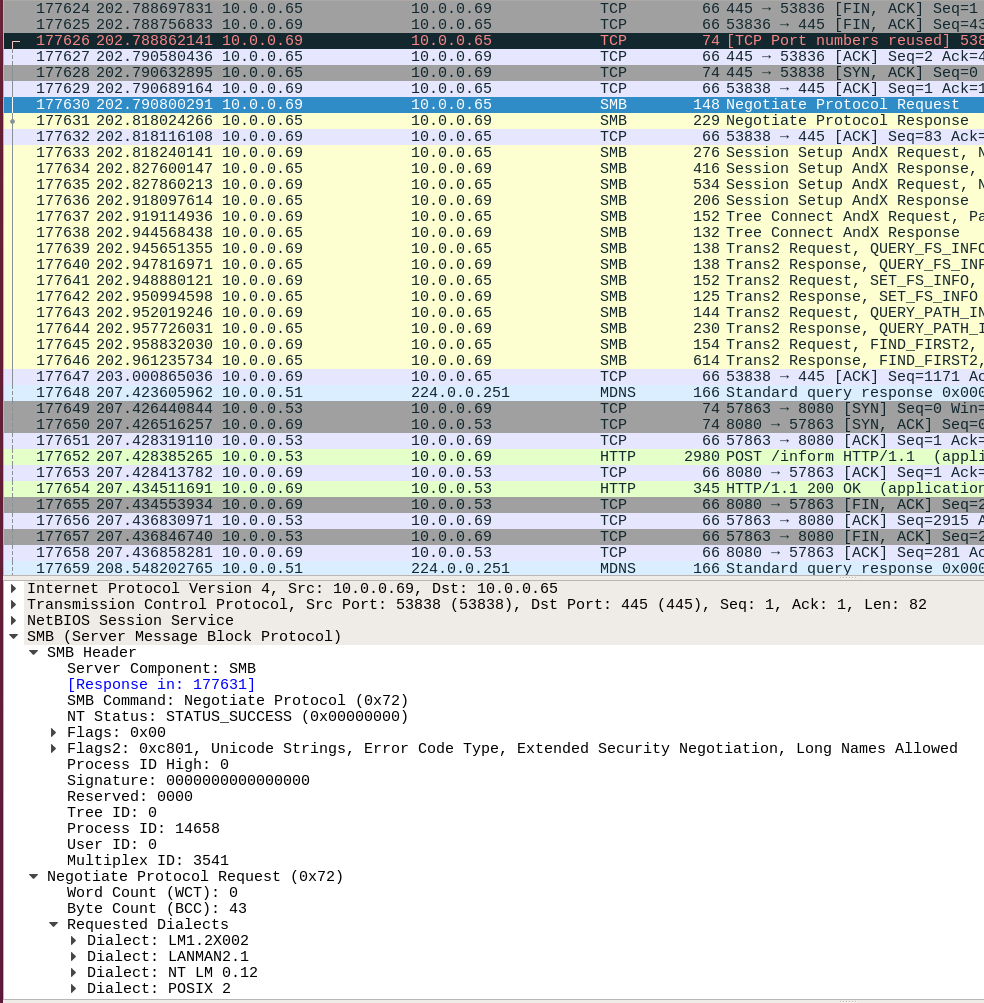Expand Transmission Control Protocol section

pos(13,604)
